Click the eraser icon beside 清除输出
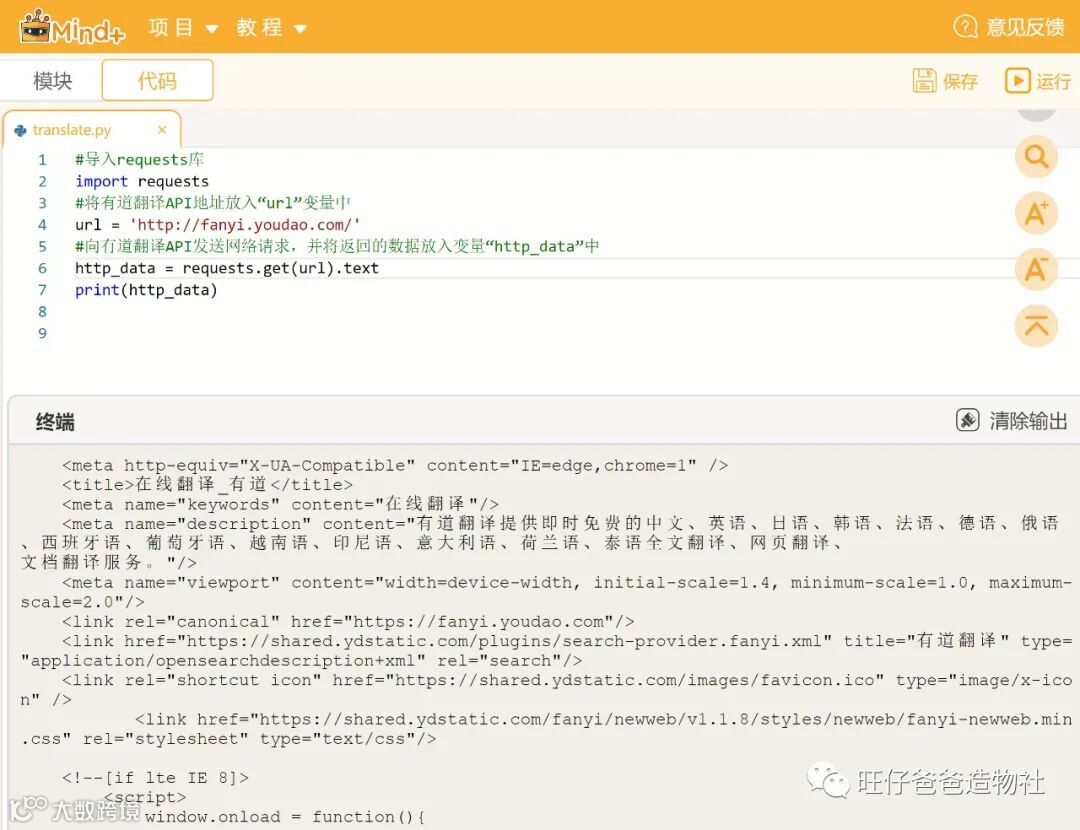The image size is (1080, 830). (x=968, y=419)
